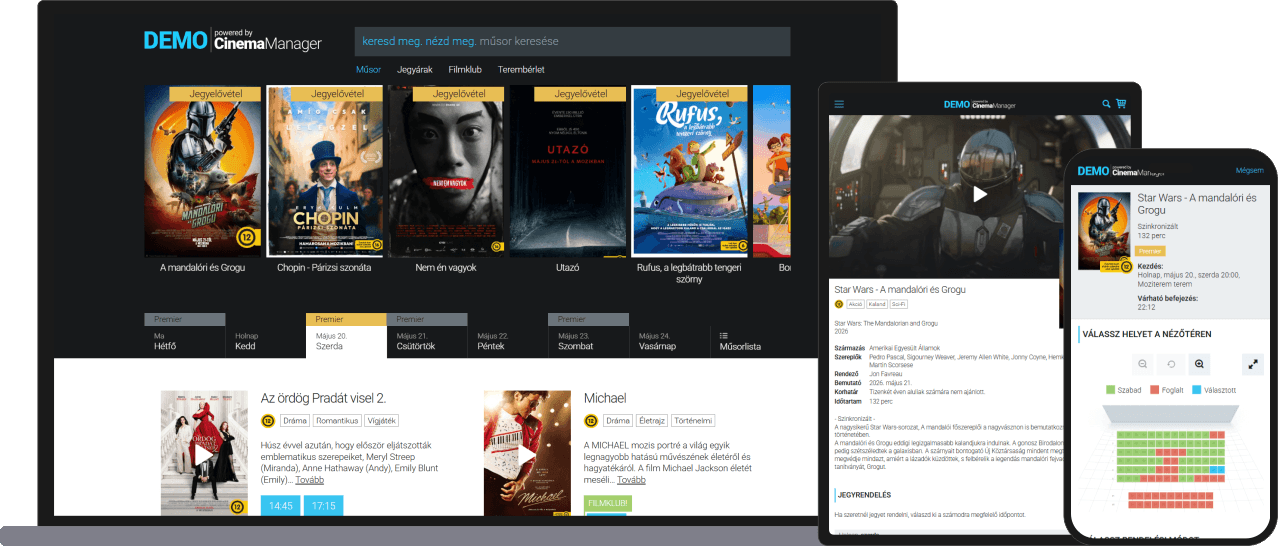The height and width of the screenshot is (546, 1278).
Task: Open the Nem én vagyok poster
Action: tap(446, 171)
